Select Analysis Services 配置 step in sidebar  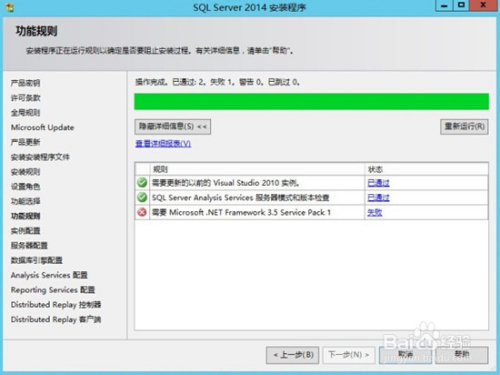pyautogui.click(x=49, y=275)
